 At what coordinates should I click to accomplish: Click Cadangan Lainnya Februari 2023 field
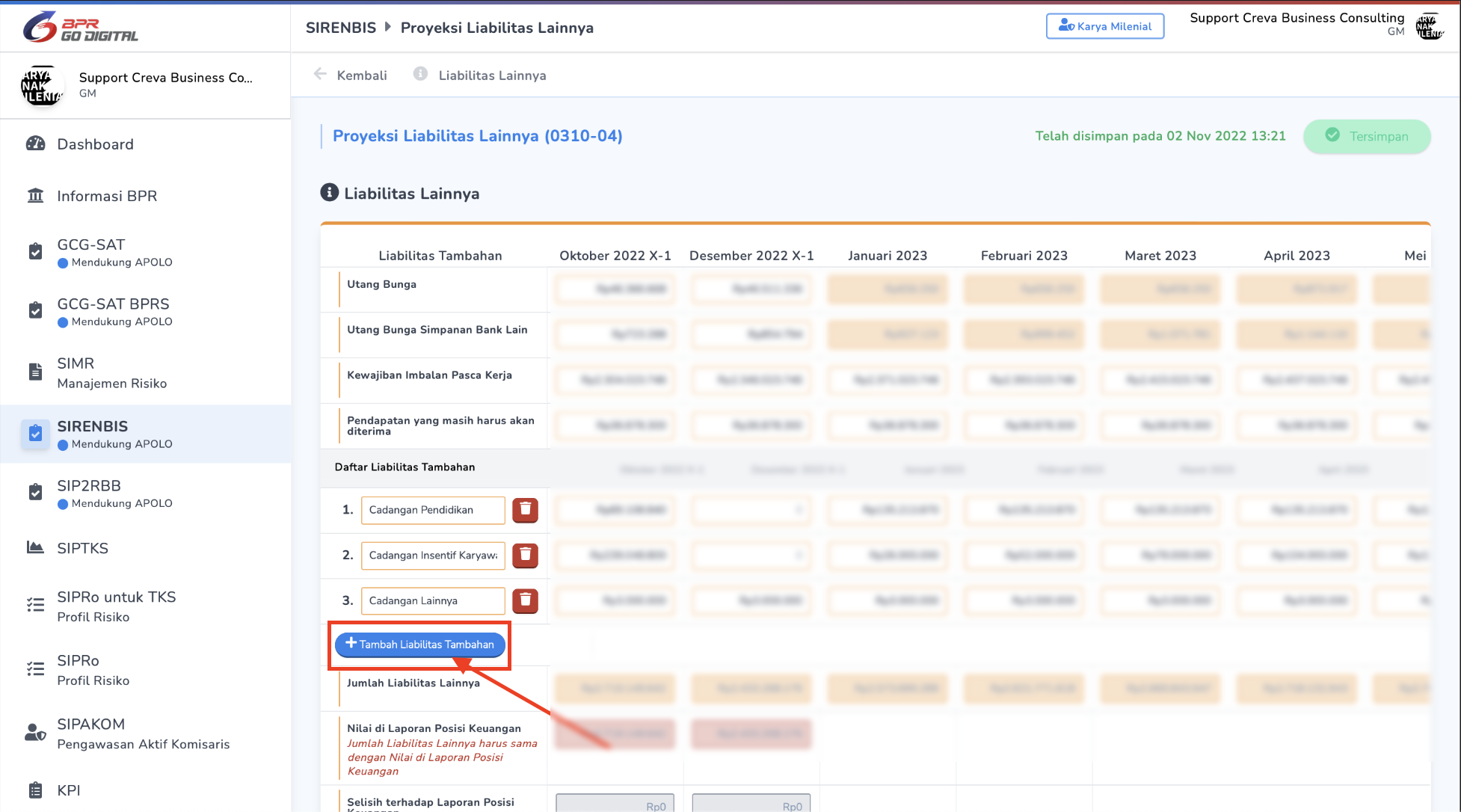tap(1024, 600)
